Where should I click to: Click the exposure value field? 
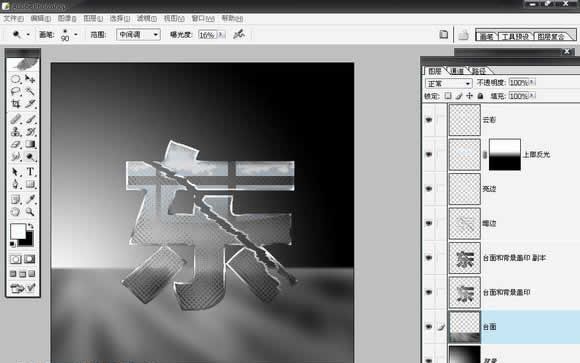(208, 35)
